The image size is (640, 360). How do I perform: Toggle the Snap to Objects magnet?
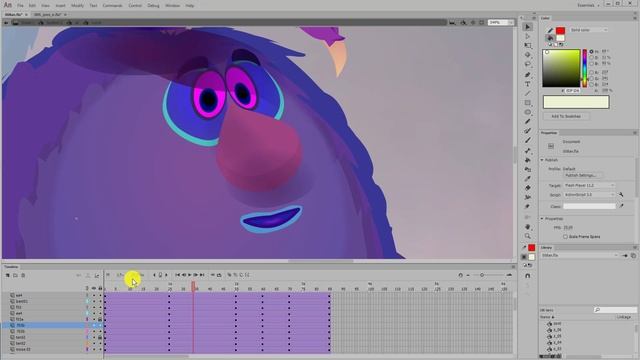coord(527,276)
